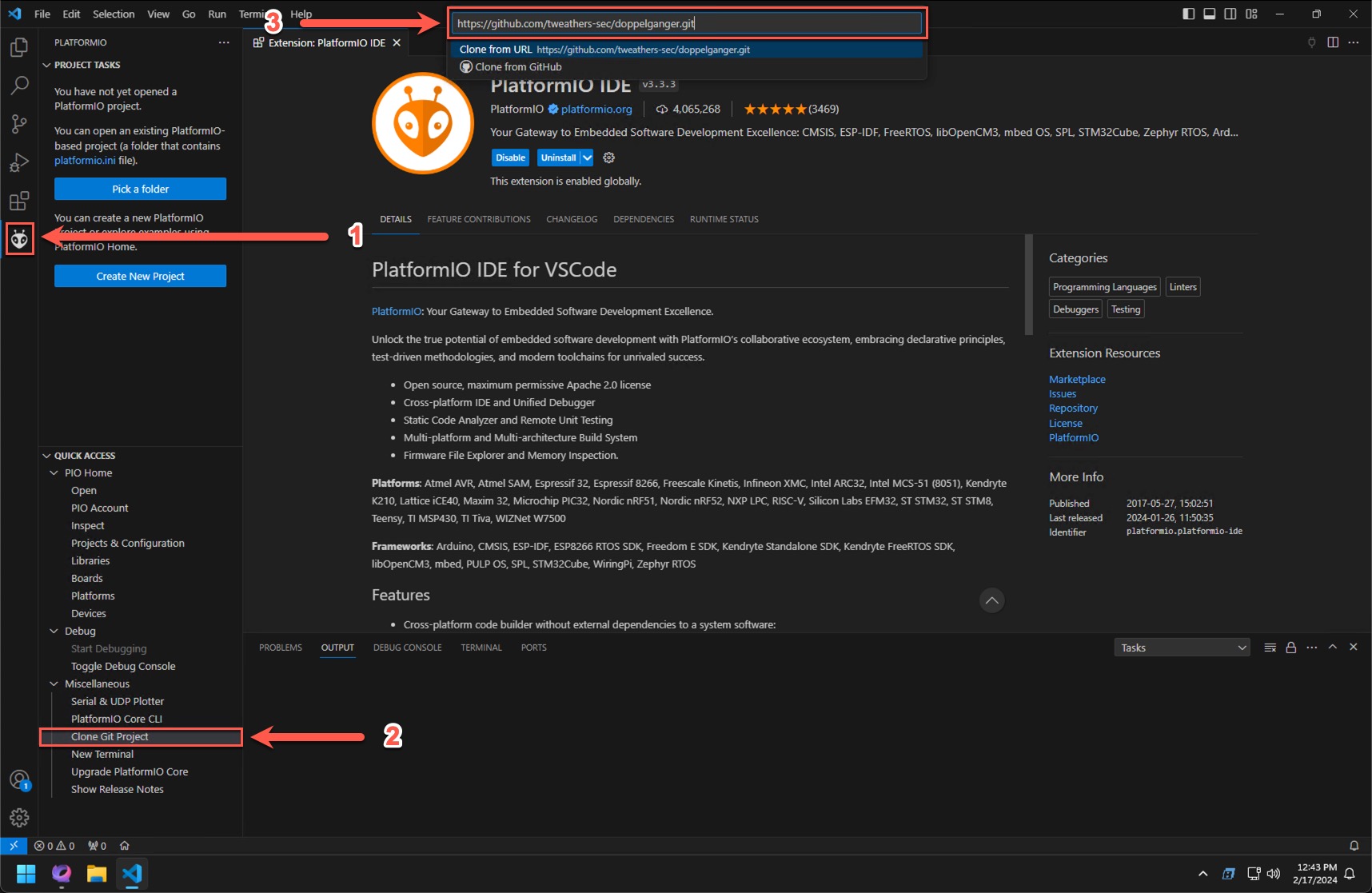Collapse the PROJECT TASKS section

tap(46, 65)
